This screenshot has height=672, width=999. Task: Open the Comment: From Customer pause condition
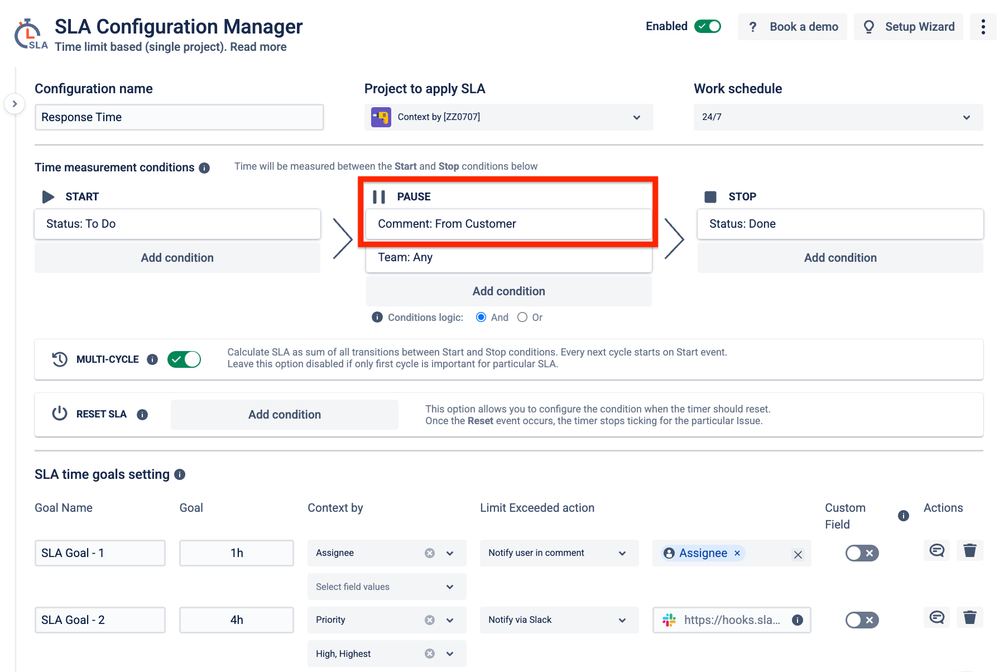pyautogui.click(x=508, y=224)
